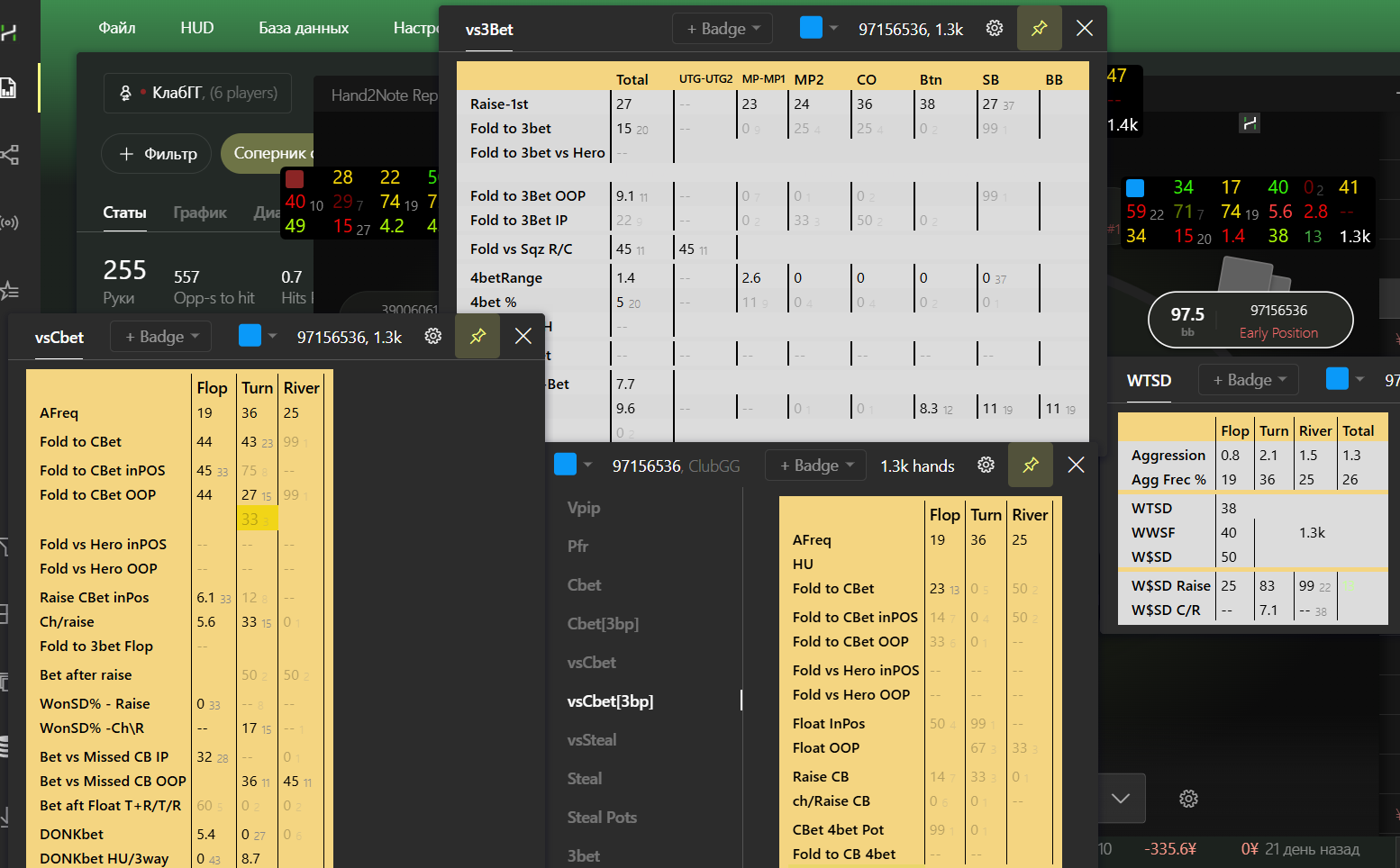Click Hand2Note logo icon in sidebar
The height and width of the screenshot is (868, 1400).
click(x=9, y=32)
